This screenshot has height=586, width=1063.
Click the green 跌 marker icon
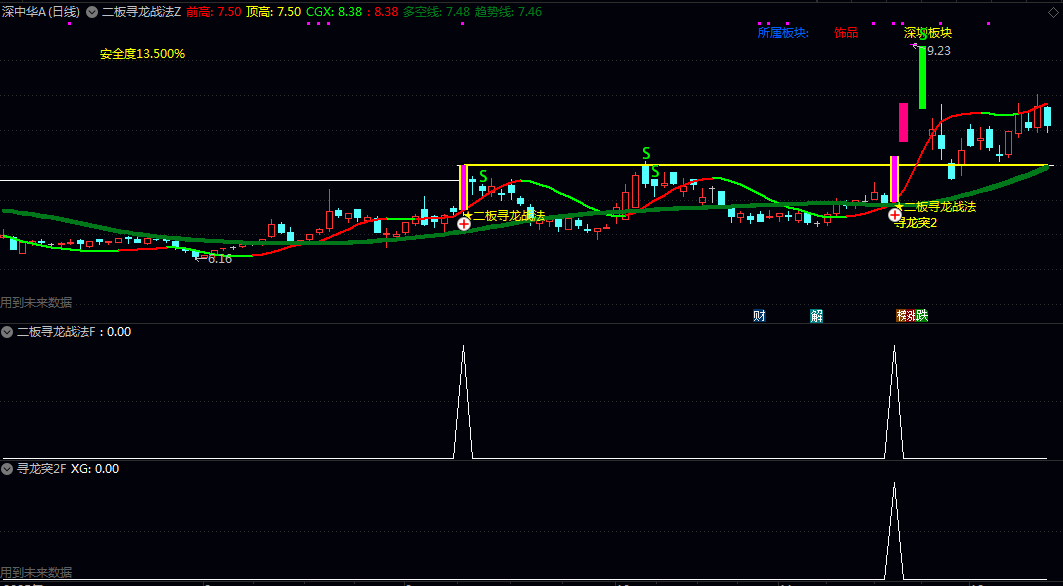click(x=921, y=316)
